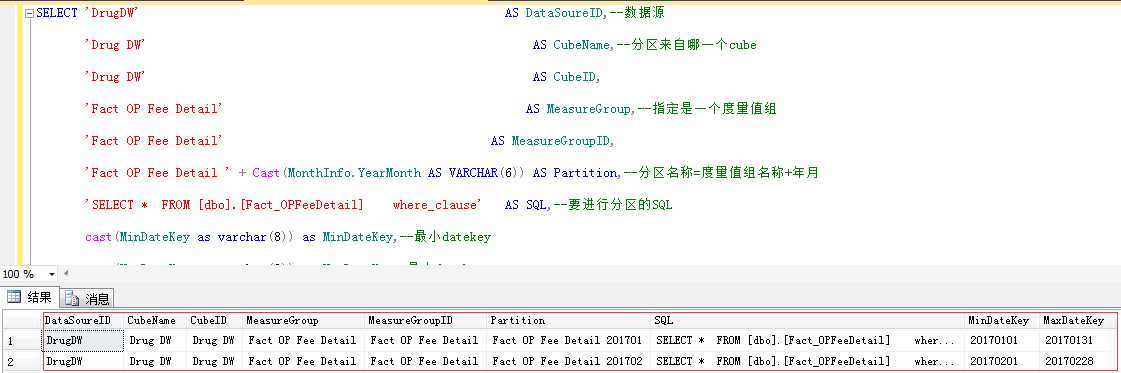The height and width of the screenshot is (373, 1121).
Task: Select row header number 2
Action: [x=22, y=362]
